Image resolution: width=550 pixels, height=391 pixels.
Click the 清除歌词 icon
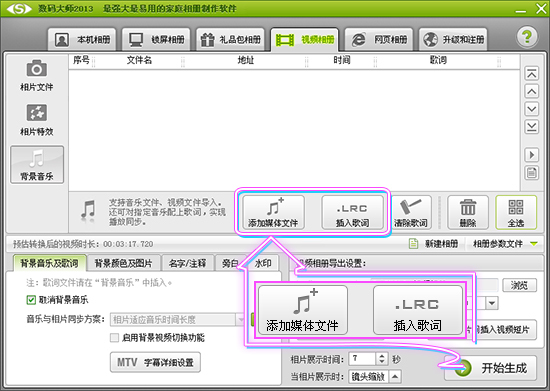click(411, 212)
